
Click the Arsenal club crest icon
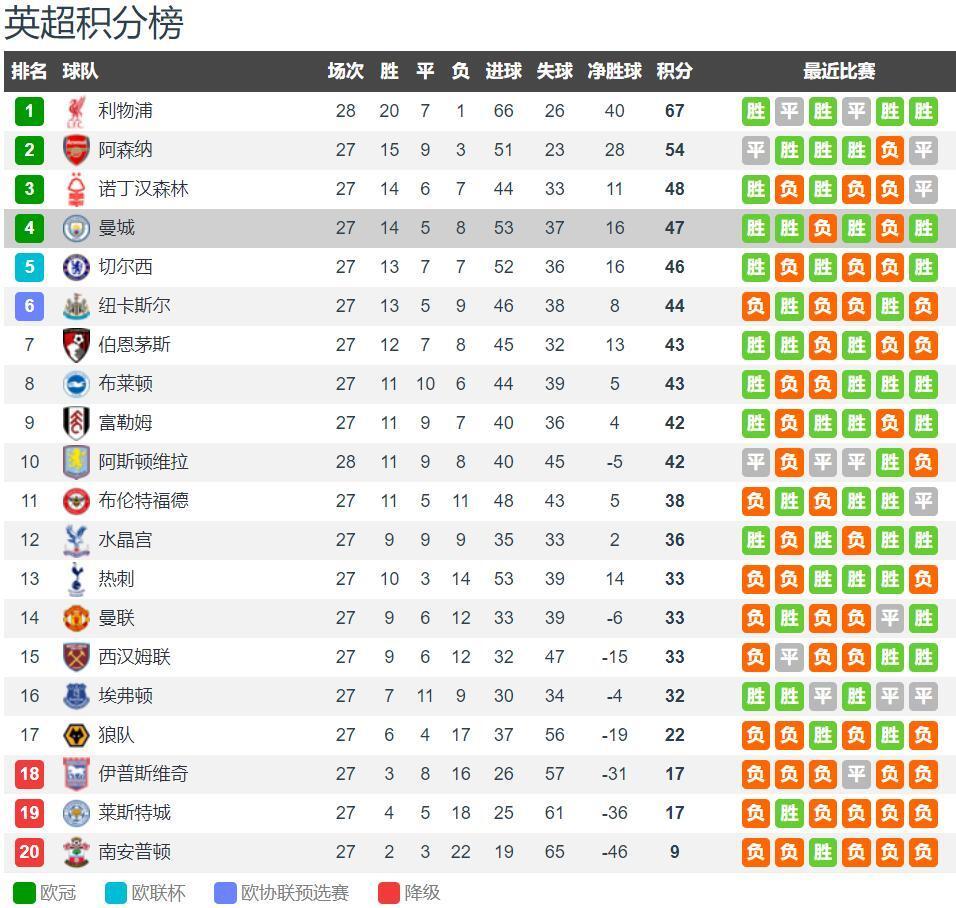[76, 150]
